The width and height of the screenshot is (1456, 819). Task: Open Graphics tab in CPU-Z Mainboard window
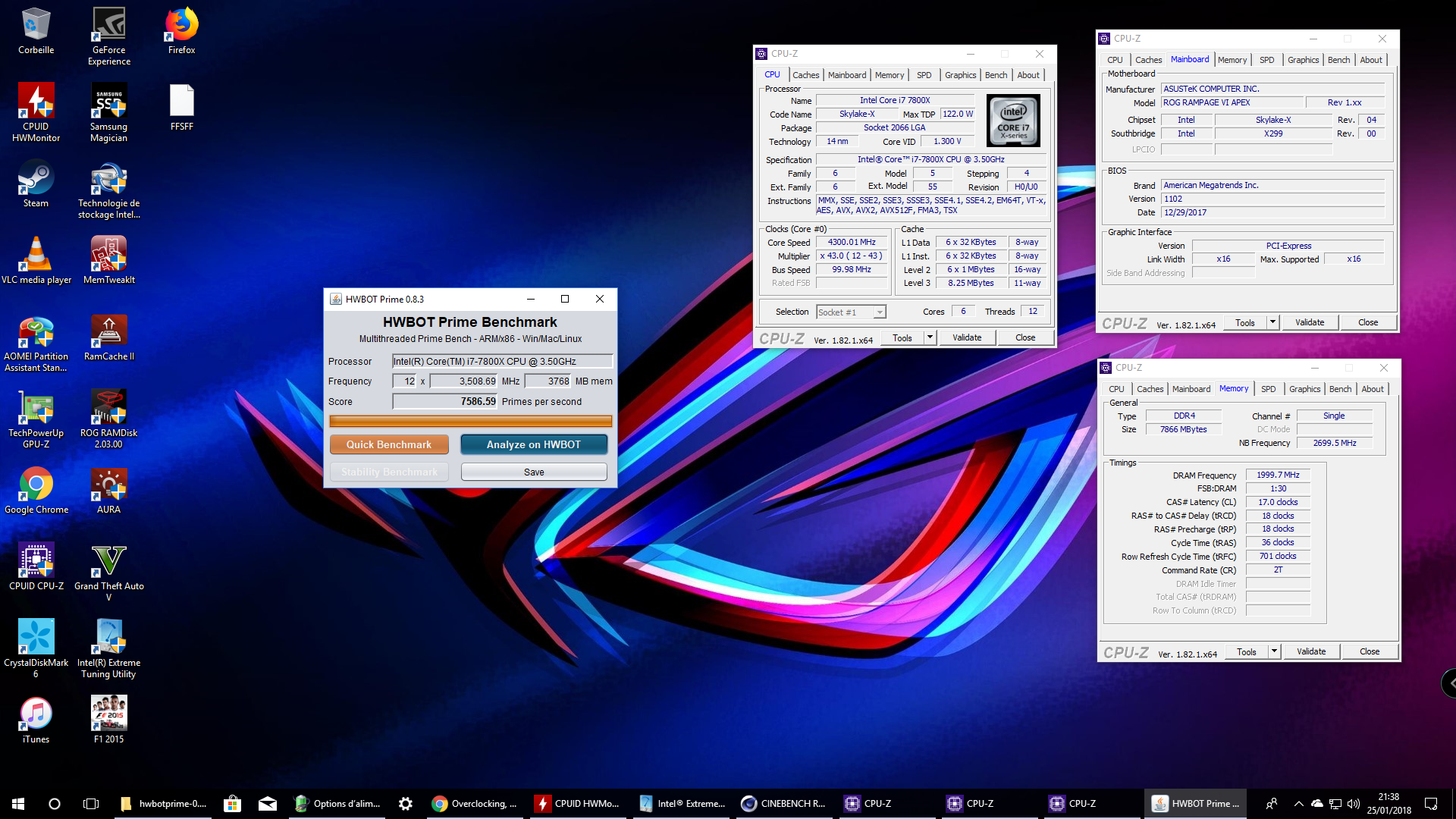tap(1303, 60)
